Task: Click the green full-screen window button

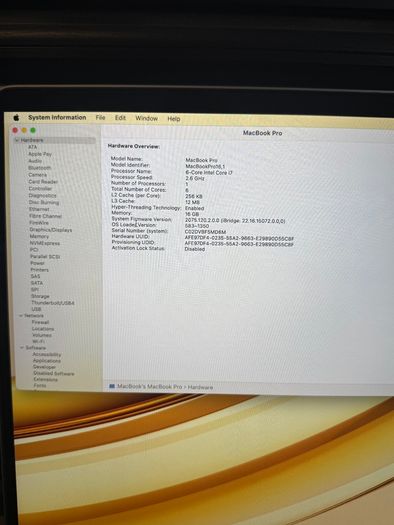Action: click(33, 130)
